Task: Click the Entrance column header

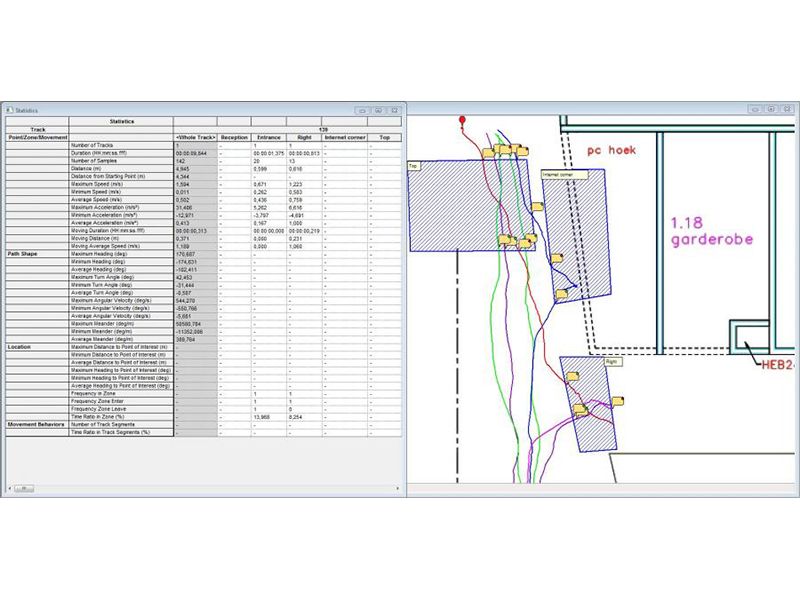Action: tap(269, 136)
